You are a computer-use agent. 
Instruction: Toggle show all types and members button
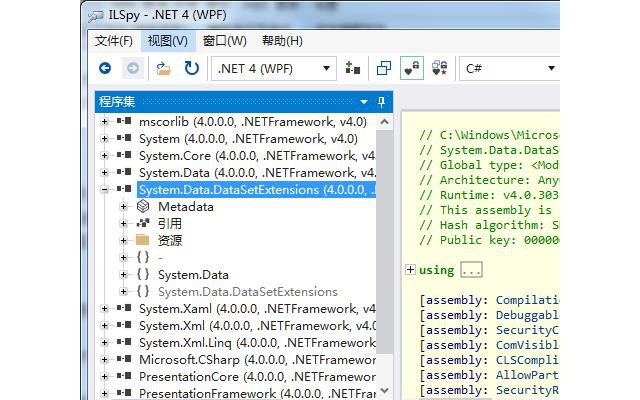[x=440, y=68]
